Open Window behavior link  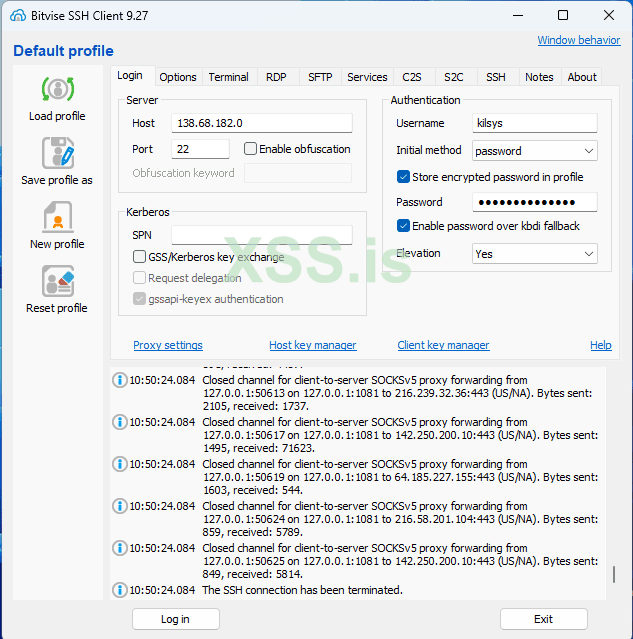(x=579, y=40)
